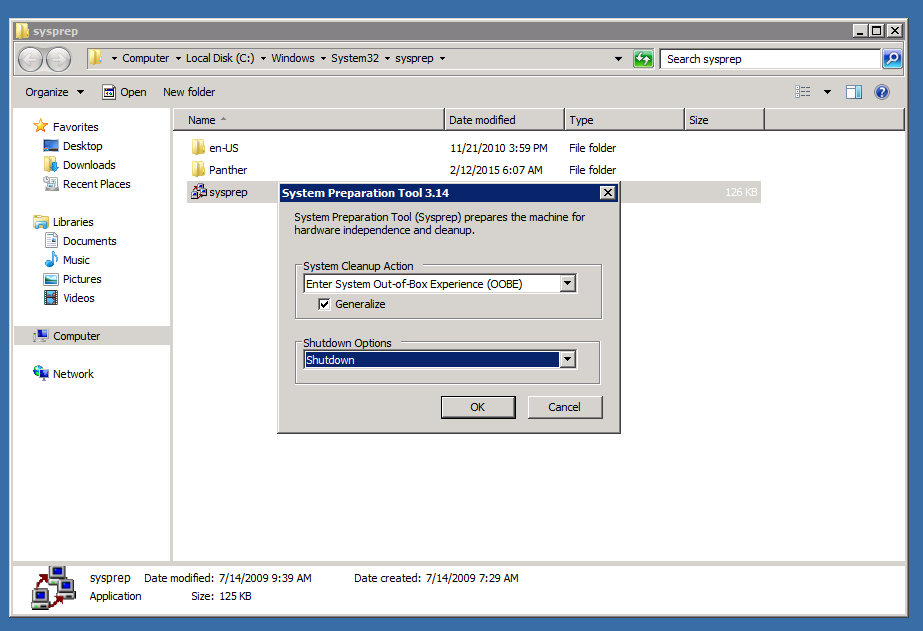This screenshot has width=923, height=631.
Task: Click the folder icon in address bar
Action: click(x=96, y=58)
